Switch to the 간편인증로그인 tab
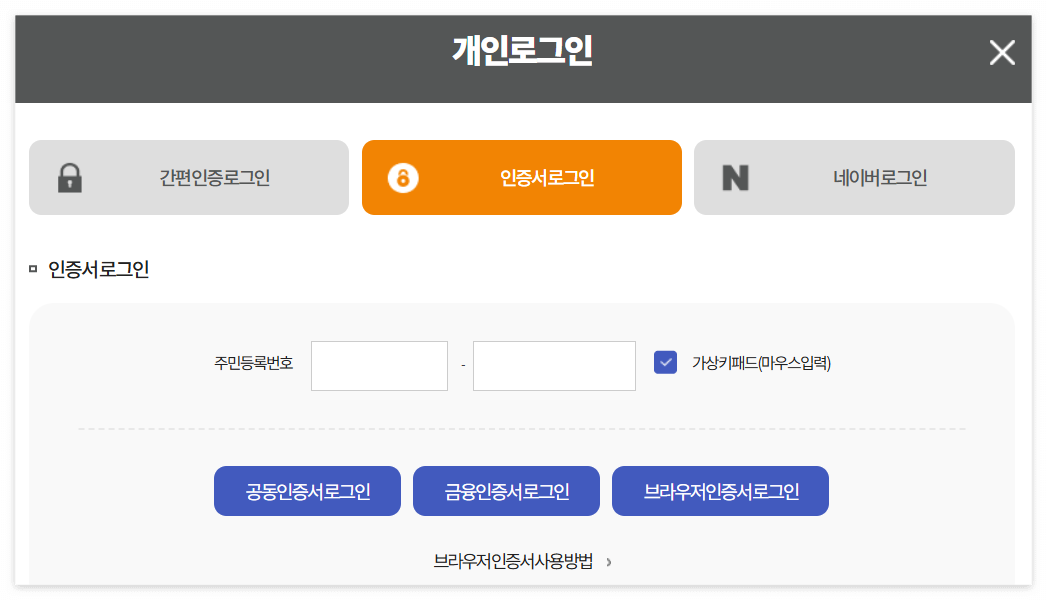 (x=188, y=177)
